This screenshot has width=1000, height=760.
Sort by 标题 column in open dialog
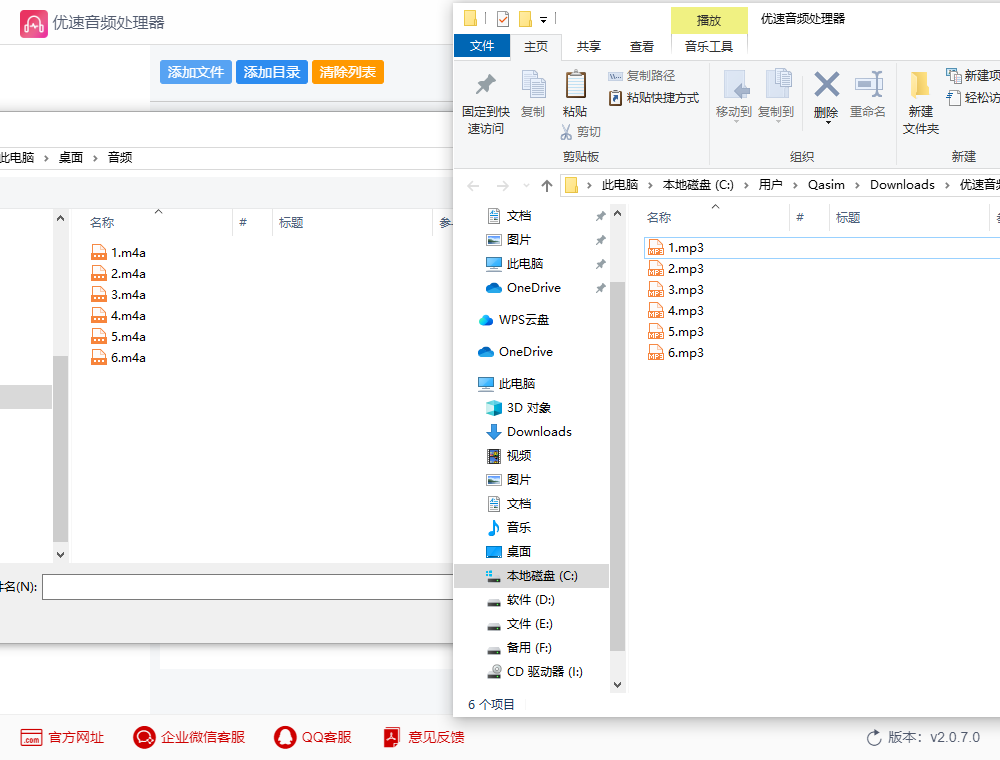(291, 223)
